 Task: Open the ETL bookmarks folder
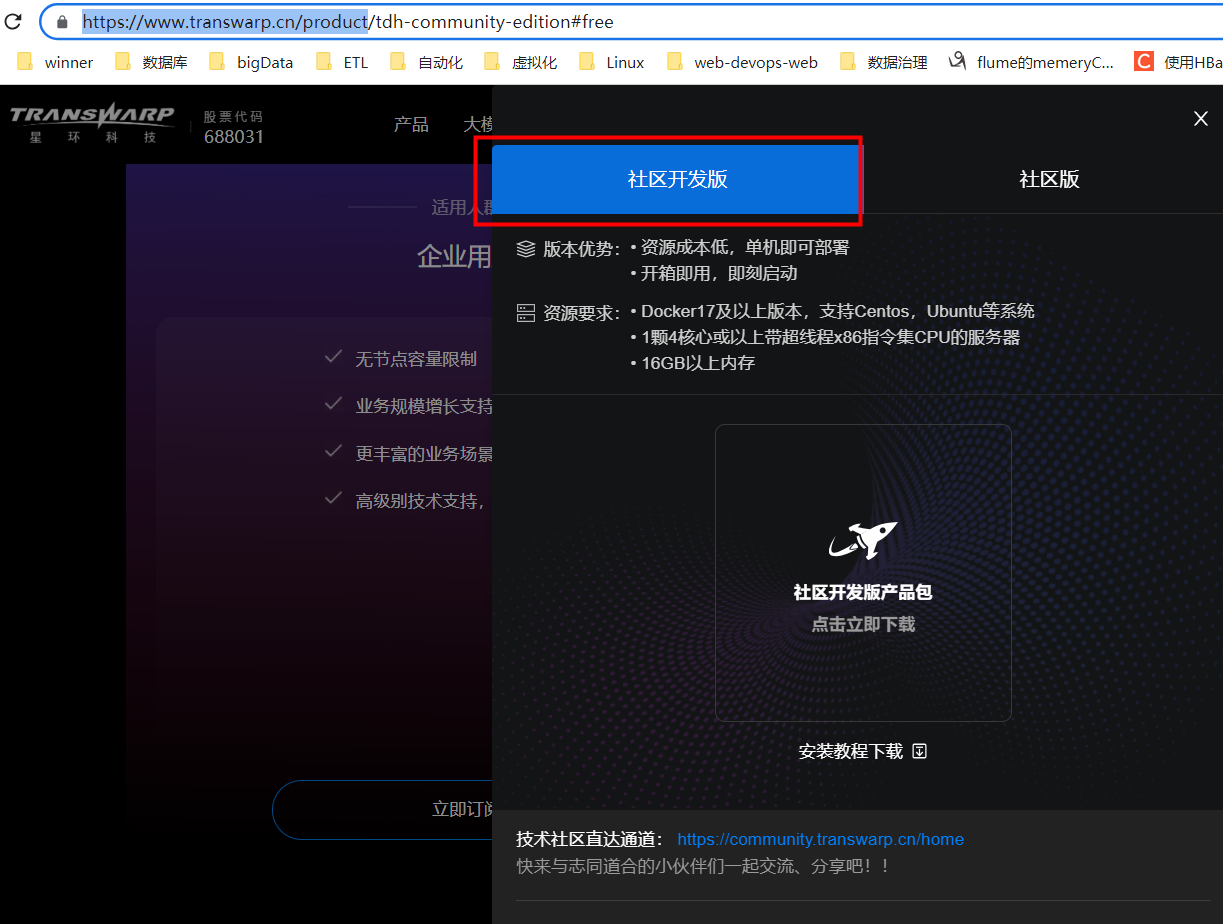pyautogui.click(x=342, y=62)
